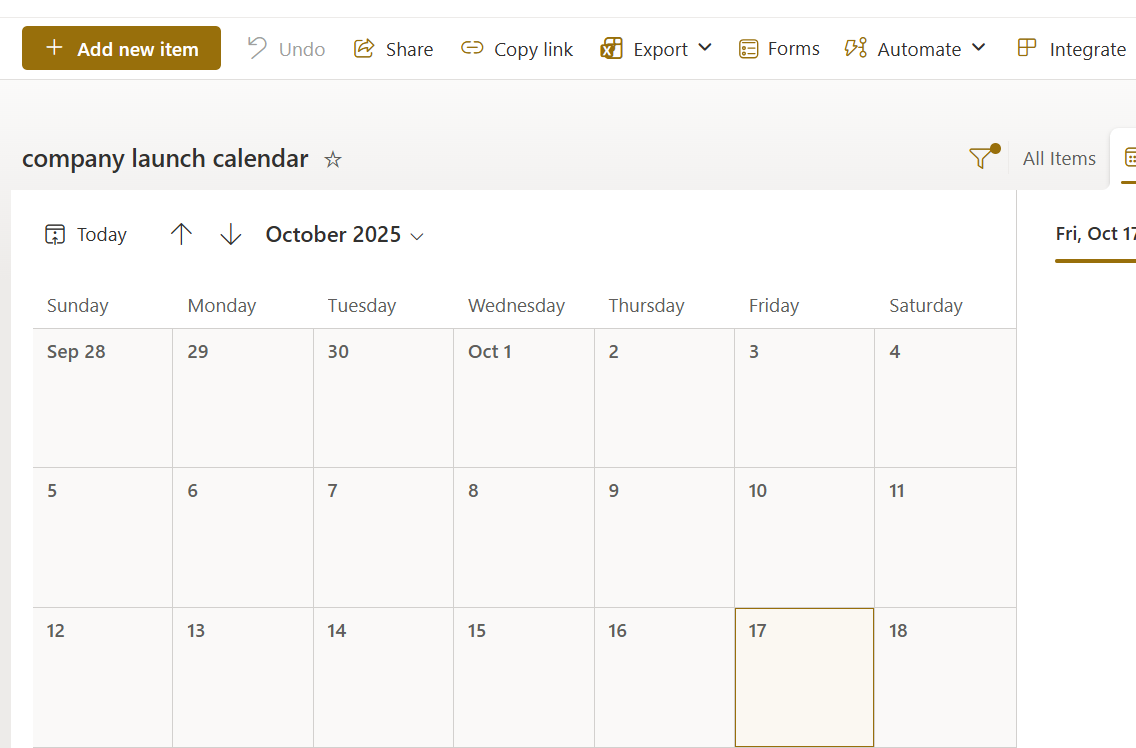Click the Export to Excel icon
The height and width of the screenshot is (748, 1136).
coord(611,47)
